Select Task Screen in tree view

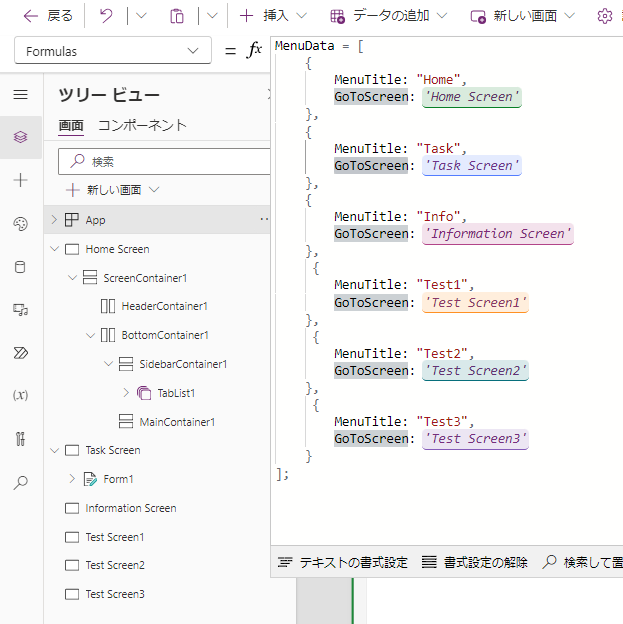[x=113, y=450]
